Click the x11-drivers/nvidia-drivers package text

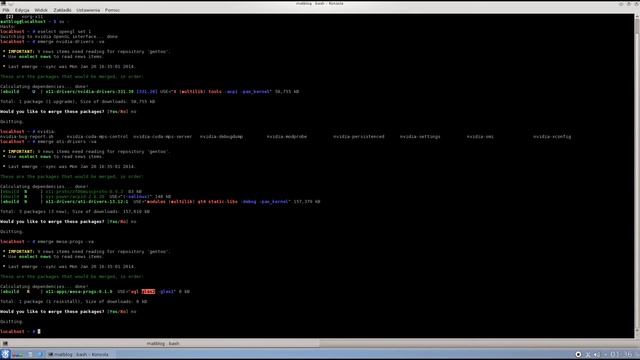click(x=90, y=92)
